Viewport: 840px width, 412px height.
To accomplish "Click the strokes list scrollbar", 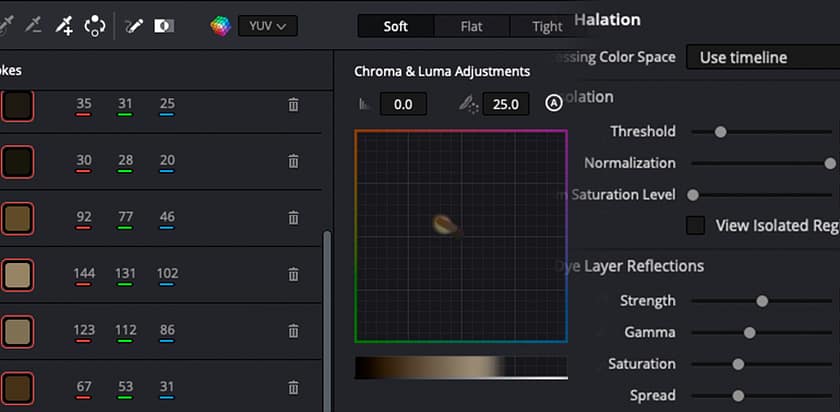I will pyautogui.click(x=327, y=321).
